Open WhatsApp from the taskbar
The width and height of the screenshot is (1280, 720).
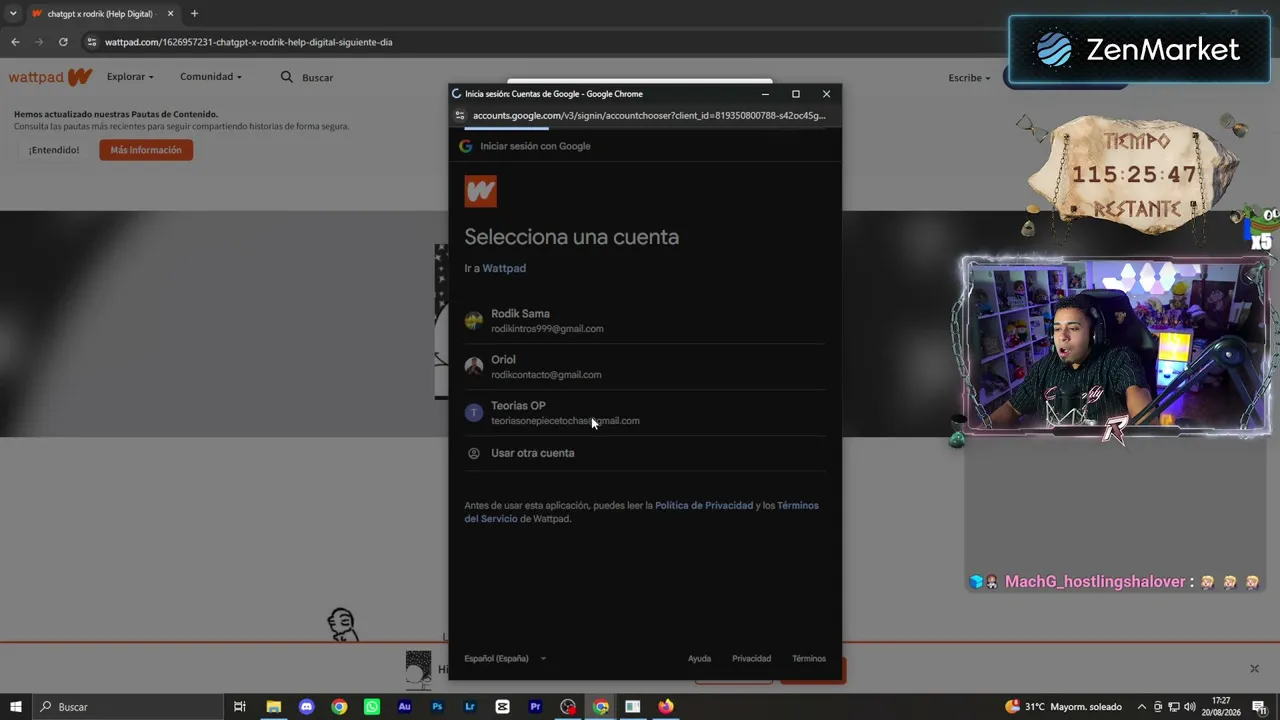372,707
